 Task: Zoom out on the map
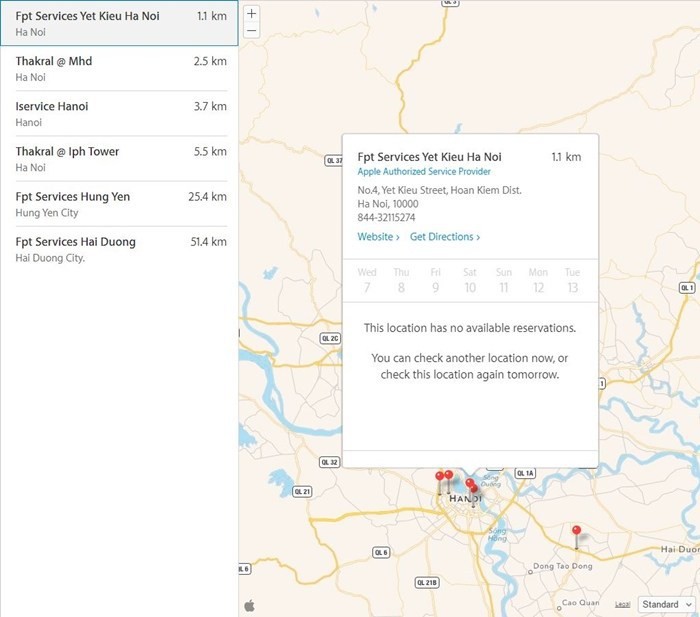[251, 30]
